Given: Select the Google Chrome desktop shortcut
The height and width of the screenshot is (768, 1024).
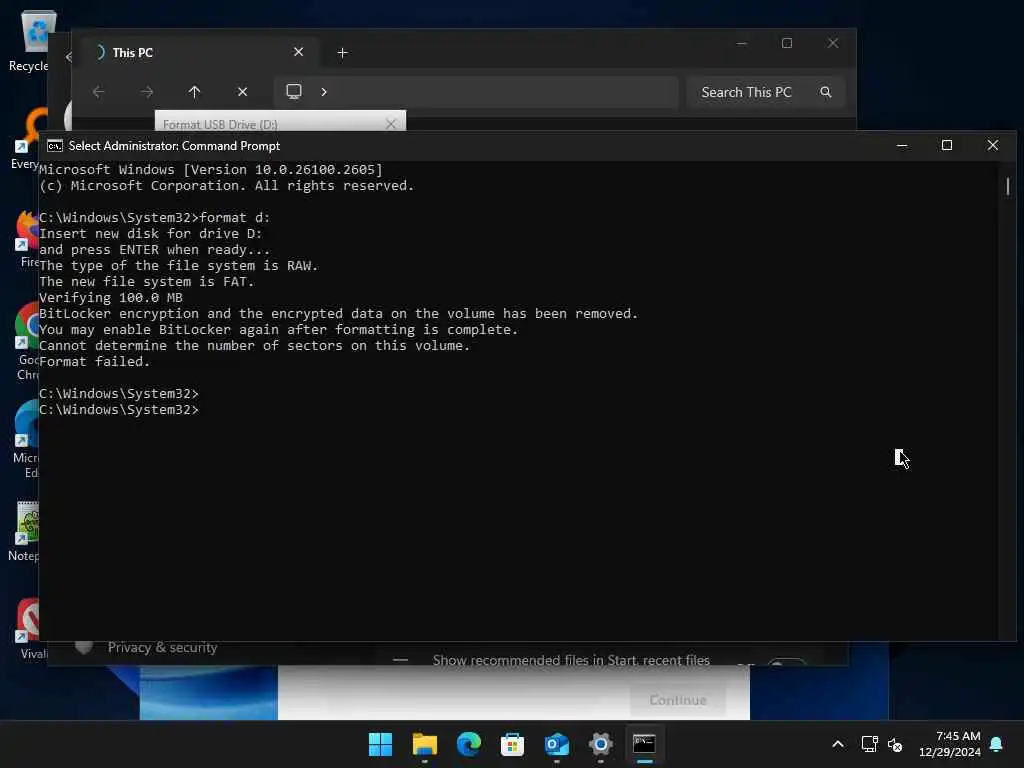Looking at the screenshot, I should (x=27, y=341).
